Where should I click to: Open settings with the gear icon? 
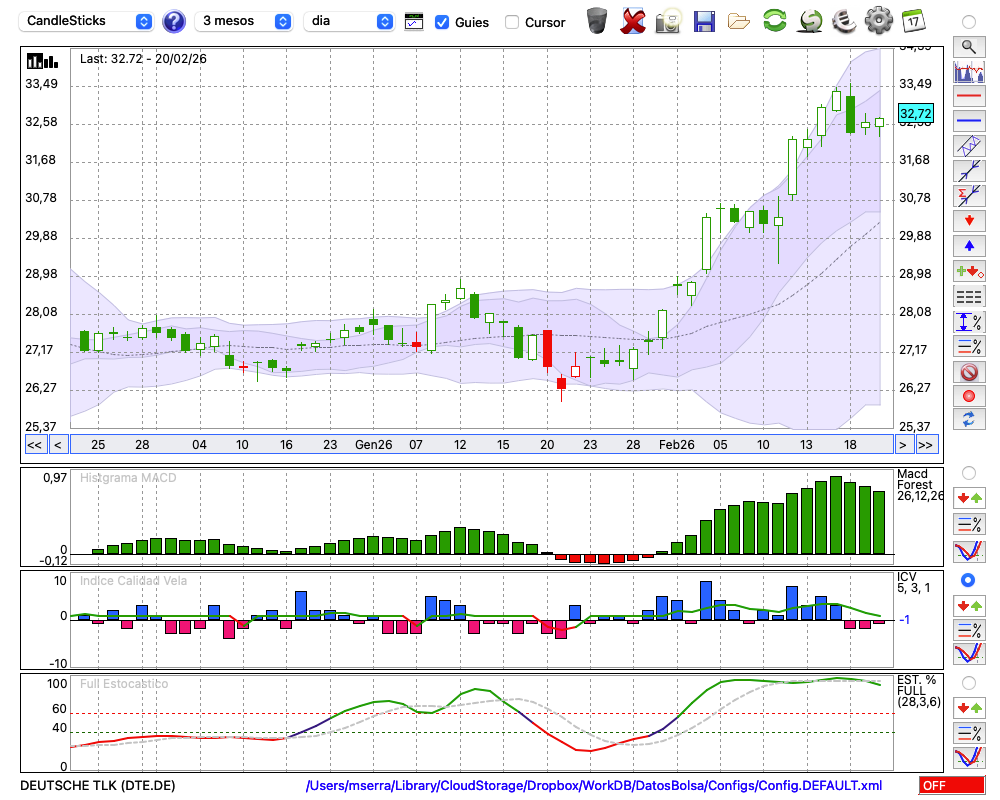tap(878, 21)
